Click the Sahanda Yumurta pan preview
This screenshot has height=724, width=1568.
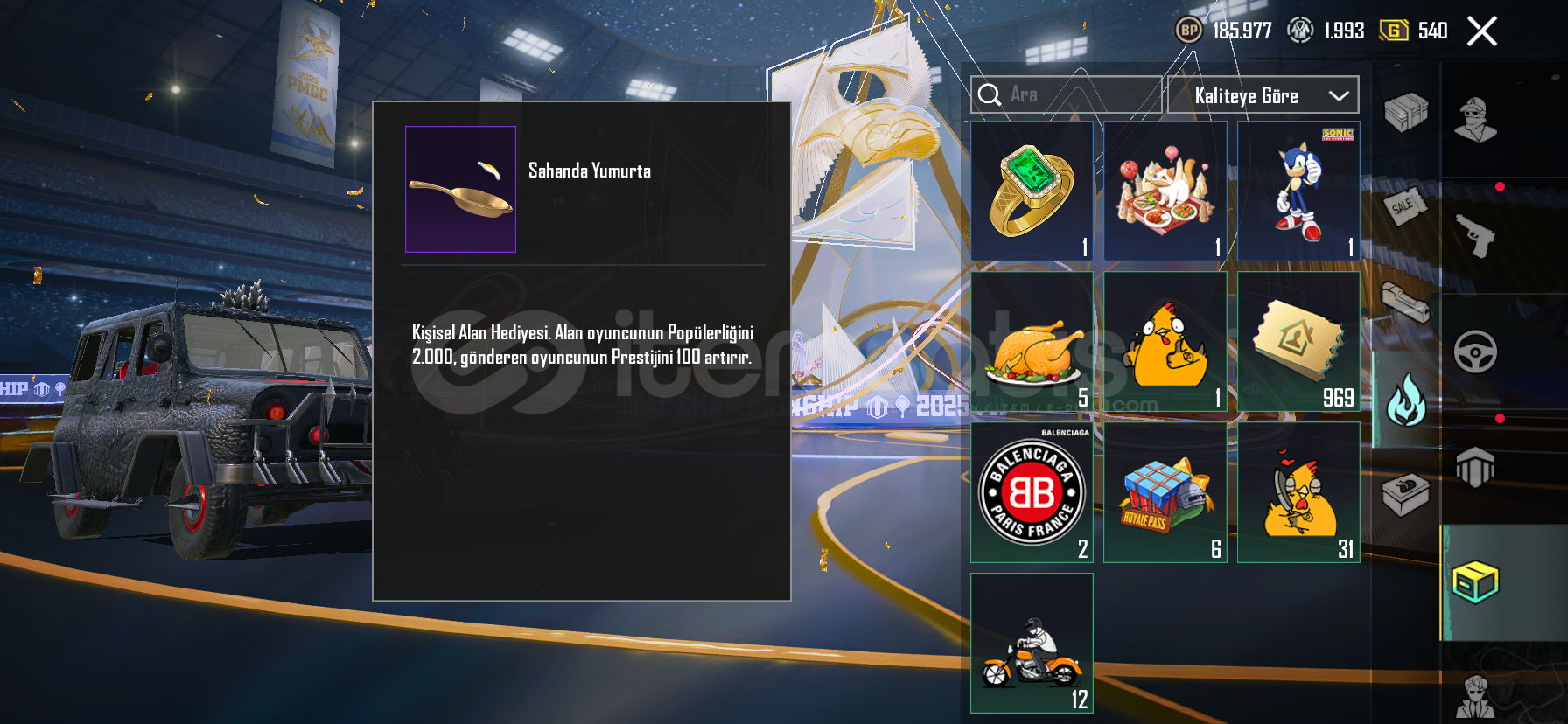(460, 189)
